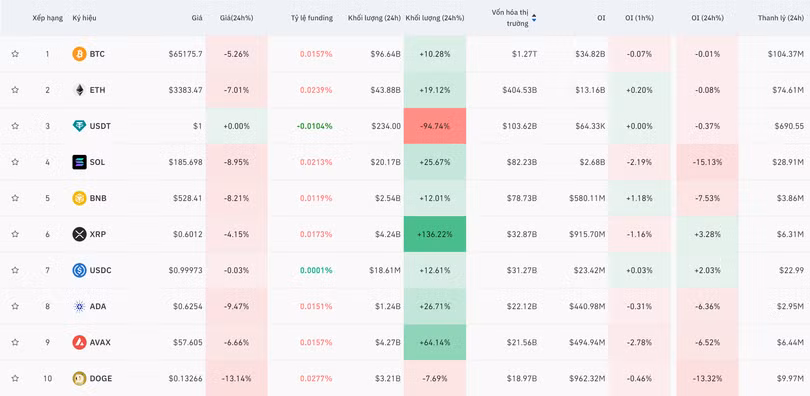Click BNB OI 1h change +1.18%
This screenshot has height=396, width=810.
click(639, 198)
